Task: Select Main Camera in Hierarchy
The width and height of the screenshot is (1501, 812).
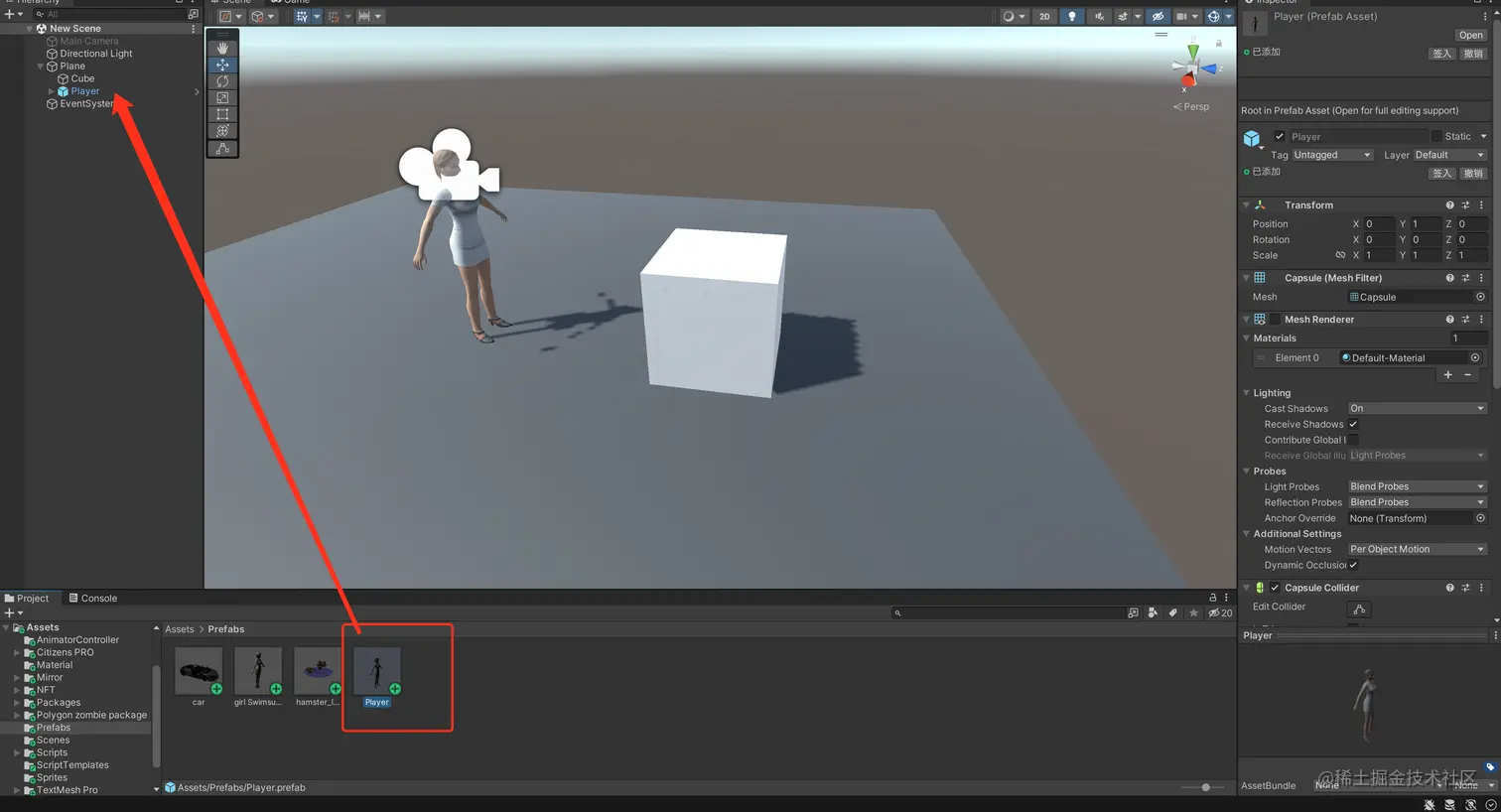Action: (x=88, y=41)
